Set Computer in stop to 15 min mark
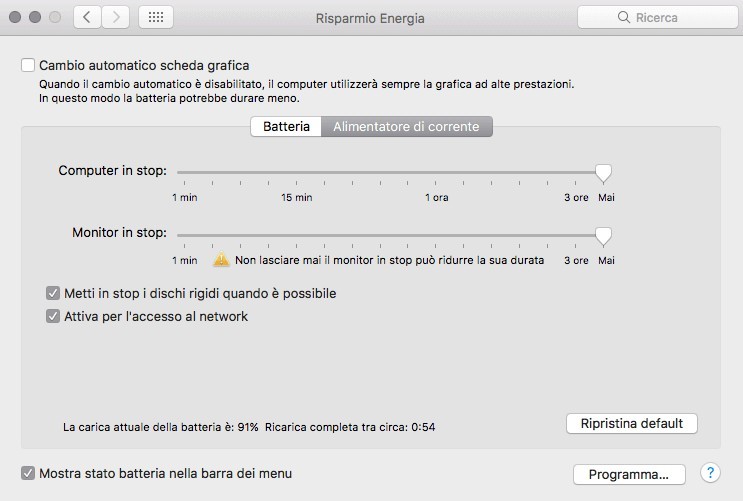This screenshot has width=743, height=501. coord(296,173)
